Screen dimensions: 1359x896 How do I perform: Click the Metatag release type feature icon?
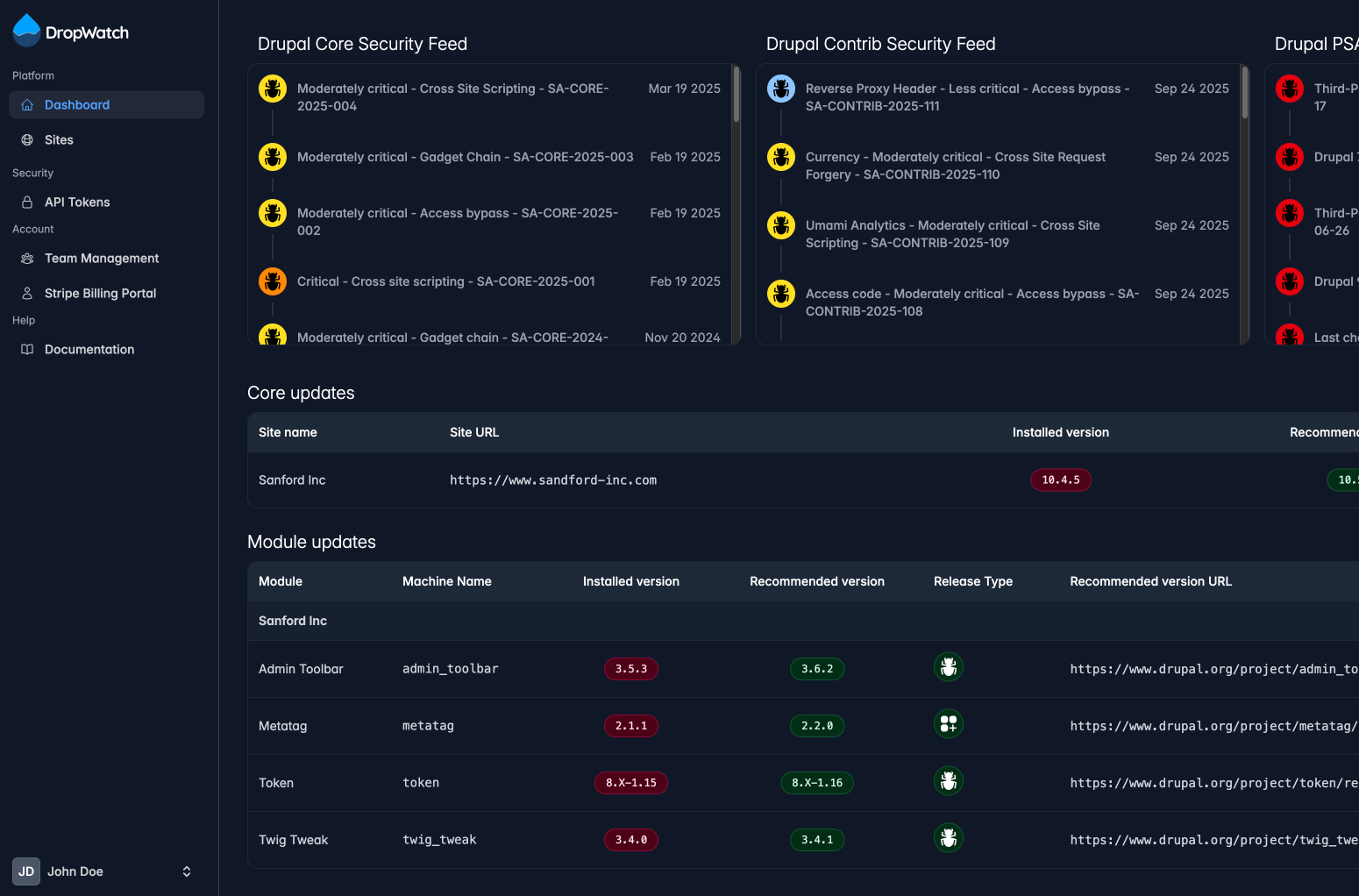click(x=949, y=724)
